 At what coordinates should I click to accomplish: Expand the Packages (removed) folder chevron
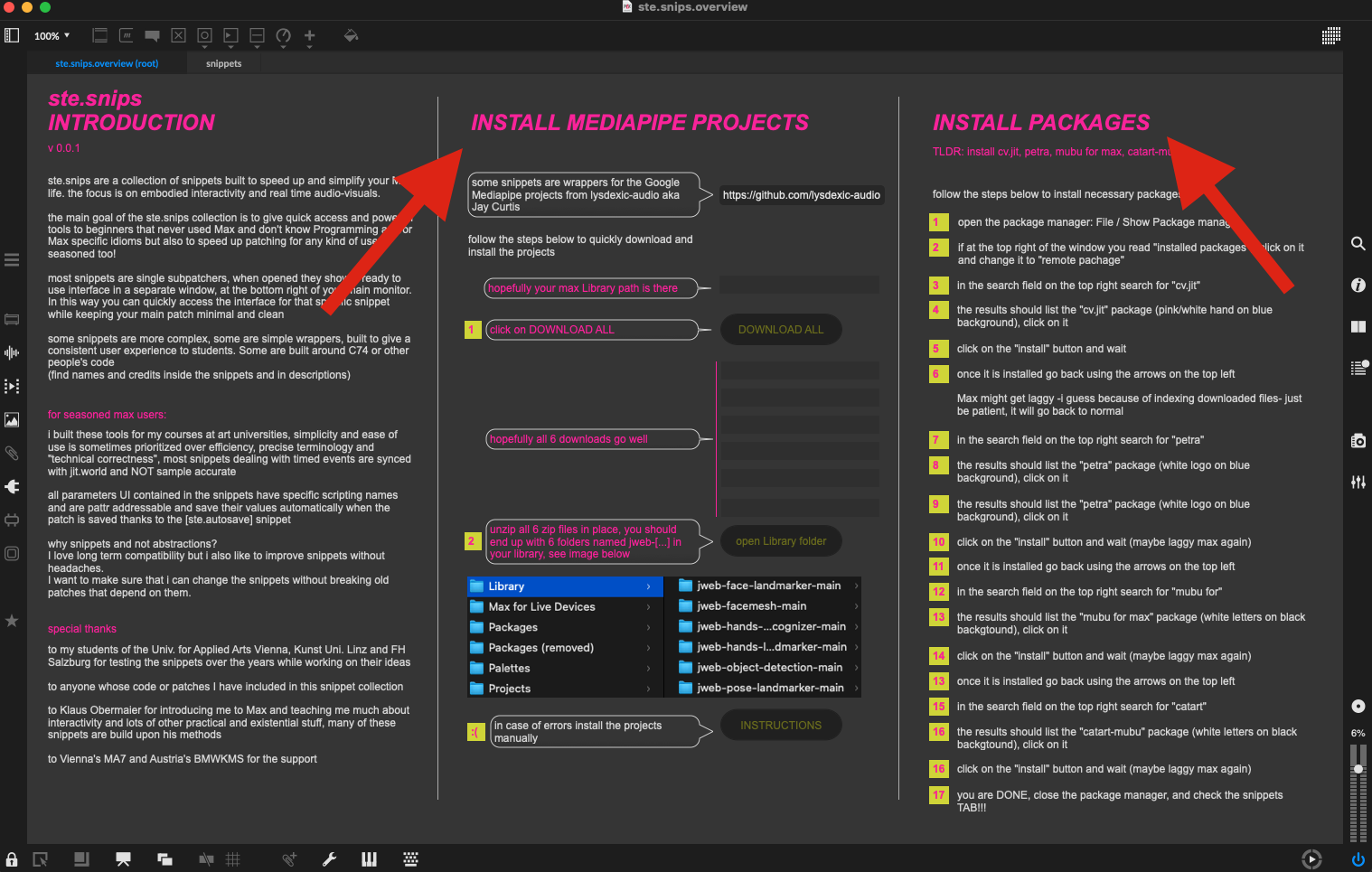(x=649, y=648)
